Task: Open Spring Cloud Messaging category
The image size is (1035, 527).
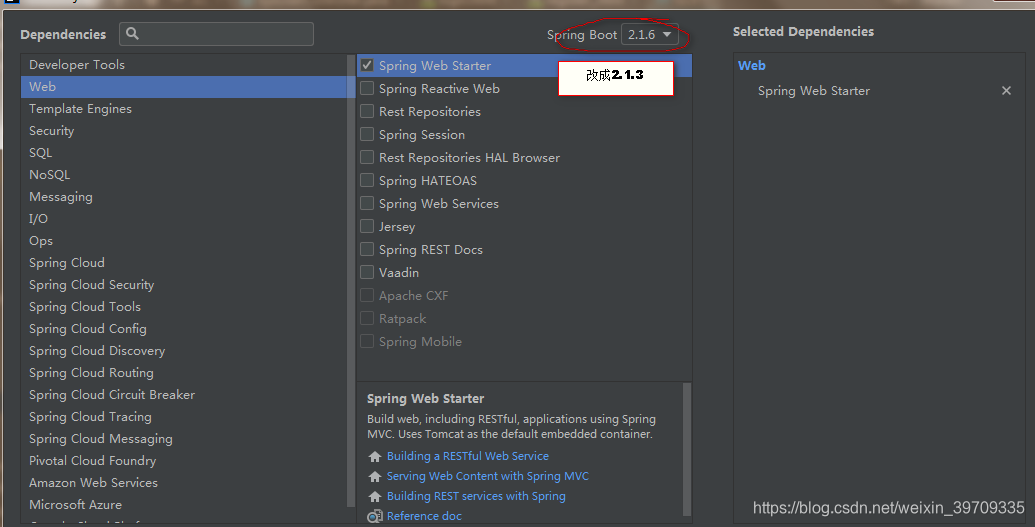Action: pos(184,439)
